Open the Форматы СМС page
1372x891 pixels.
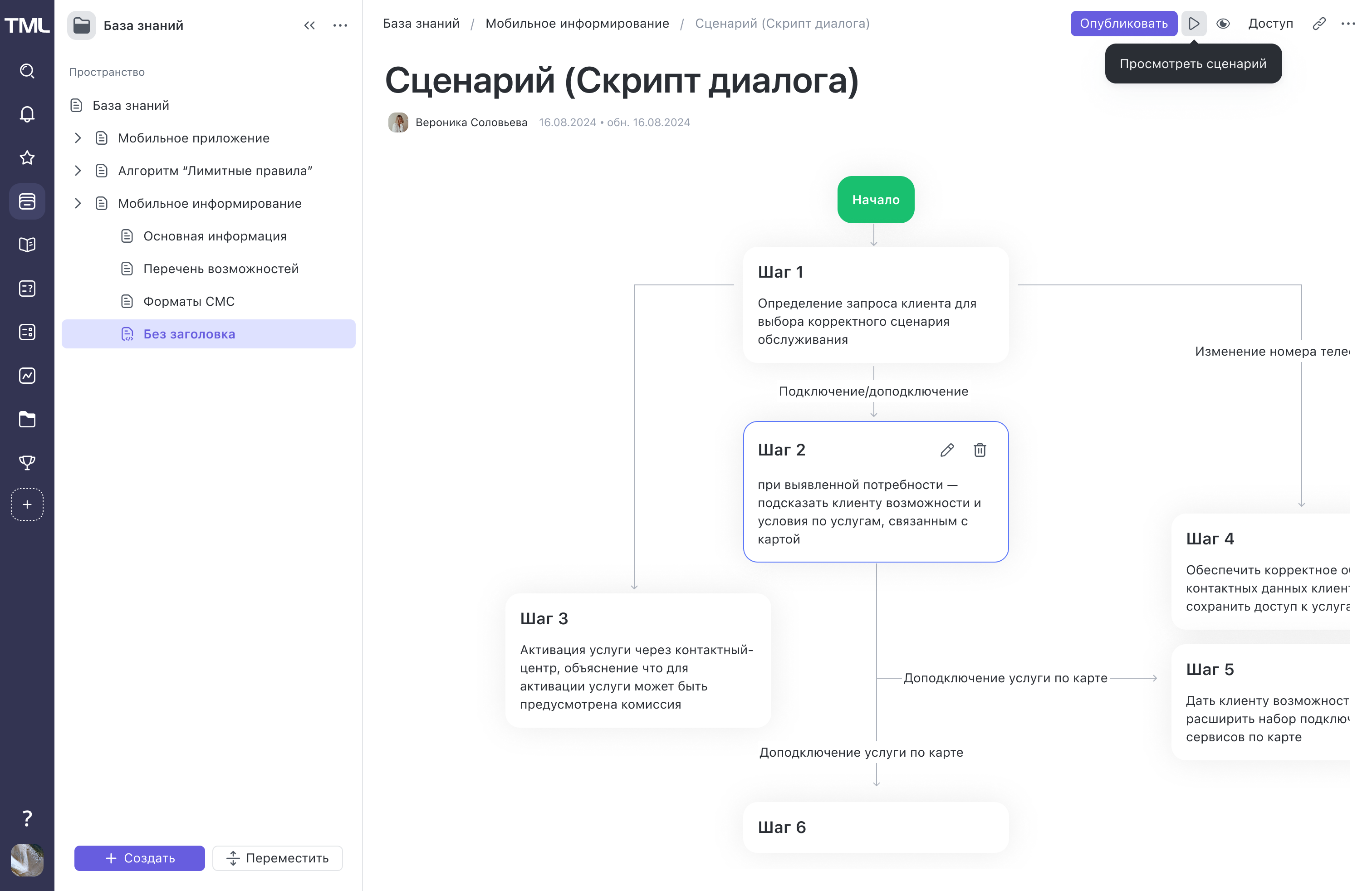188,301
